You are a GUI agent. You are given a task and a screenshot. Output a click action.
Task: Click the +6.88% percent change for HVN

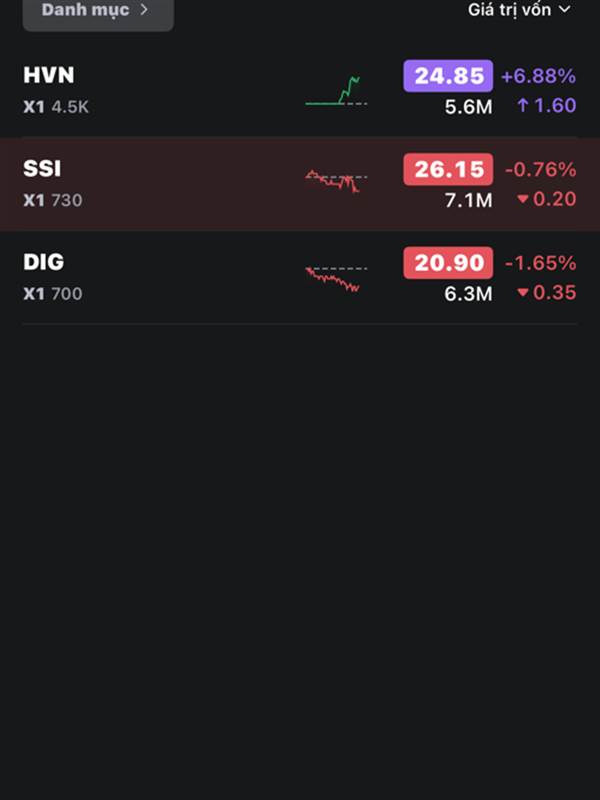click(539, 77)
